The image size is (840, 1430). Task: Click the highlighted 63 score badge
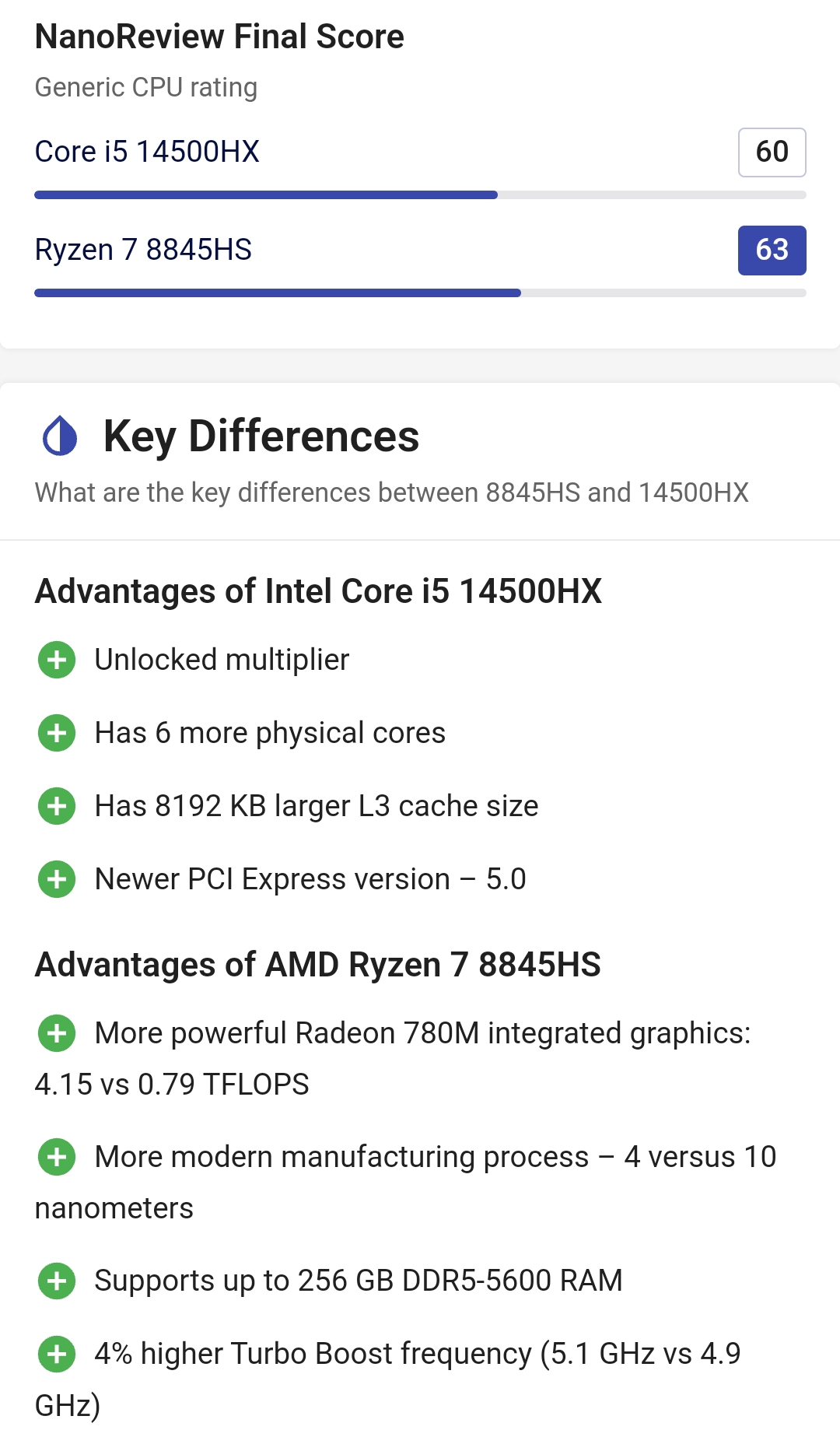(x=772, y=251)
